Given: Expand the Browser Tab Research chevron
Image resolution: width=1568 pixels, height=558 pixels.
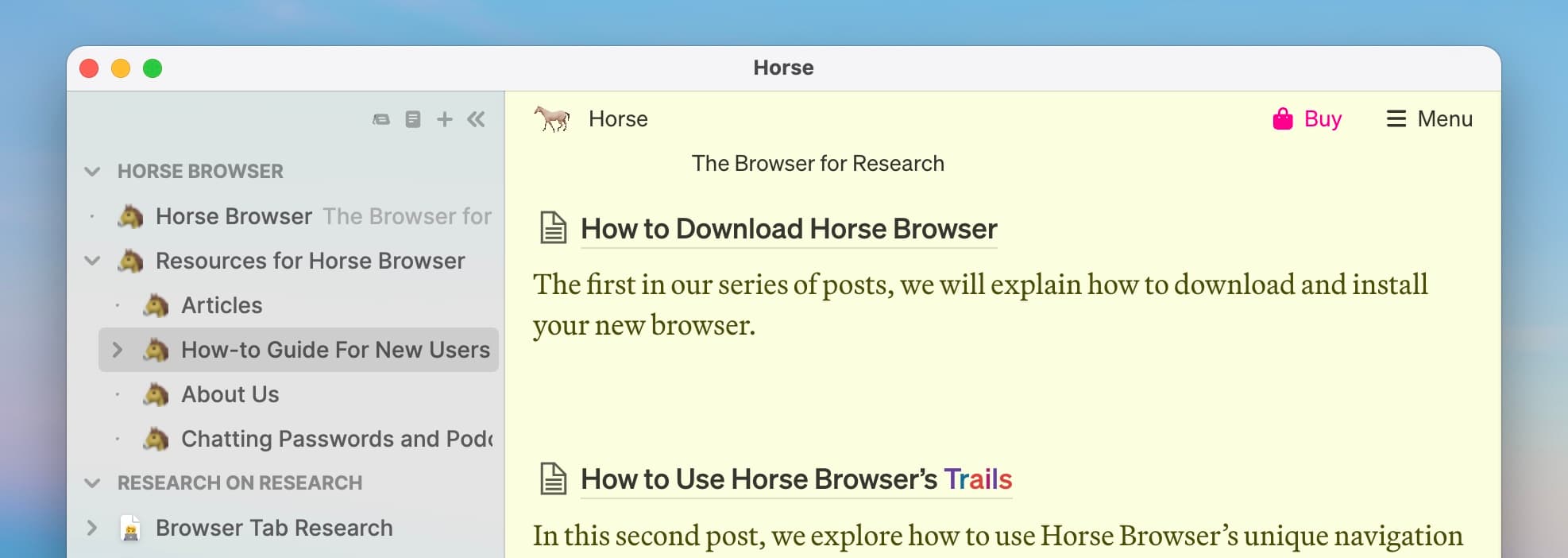Looking at the screenshot, I should point(92,528).
